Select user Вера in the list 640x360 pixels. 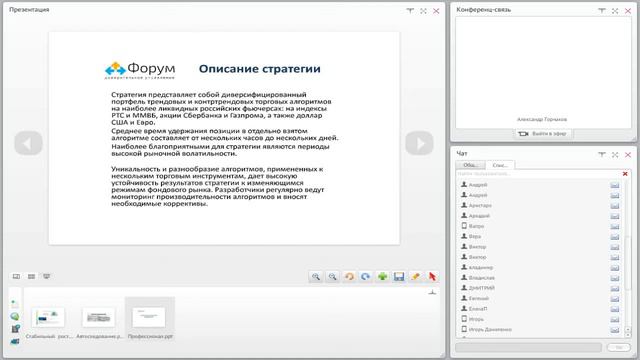(475, 237)
